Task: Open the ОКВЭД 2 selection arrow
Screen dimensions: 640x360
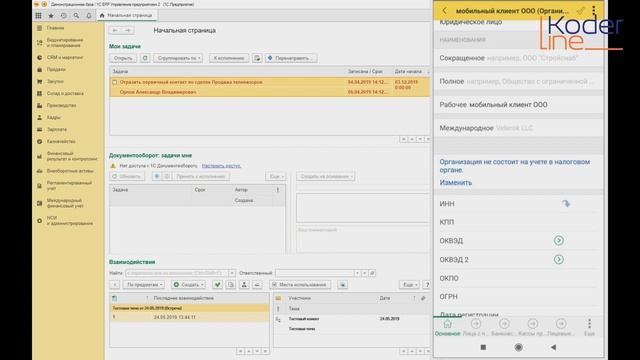Action: point(559,260)
